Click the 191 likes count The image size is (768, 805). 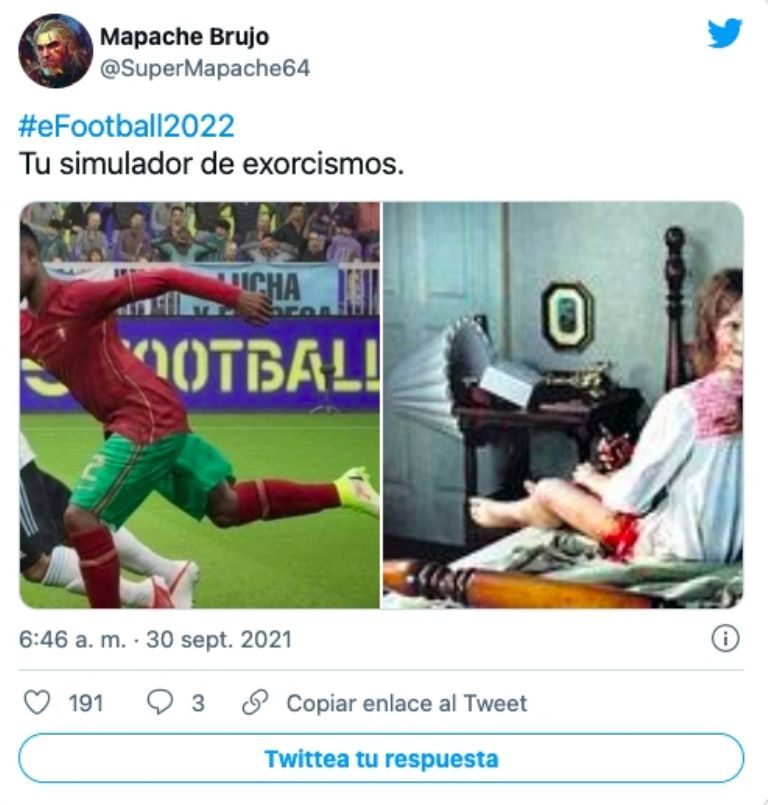(86, 703)
